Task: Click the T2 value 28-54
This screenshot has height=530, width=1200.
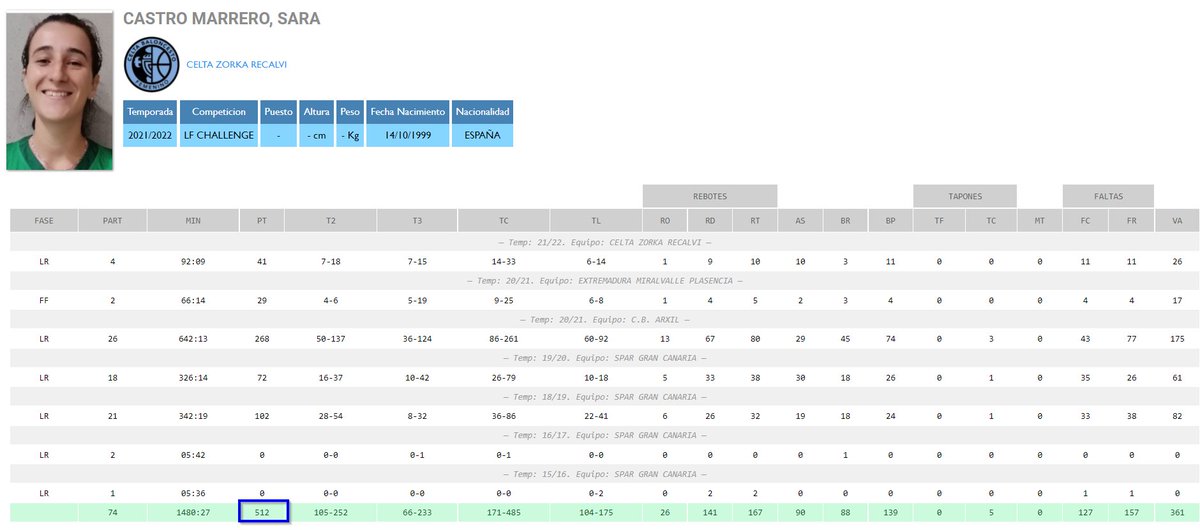Action: 331,416
